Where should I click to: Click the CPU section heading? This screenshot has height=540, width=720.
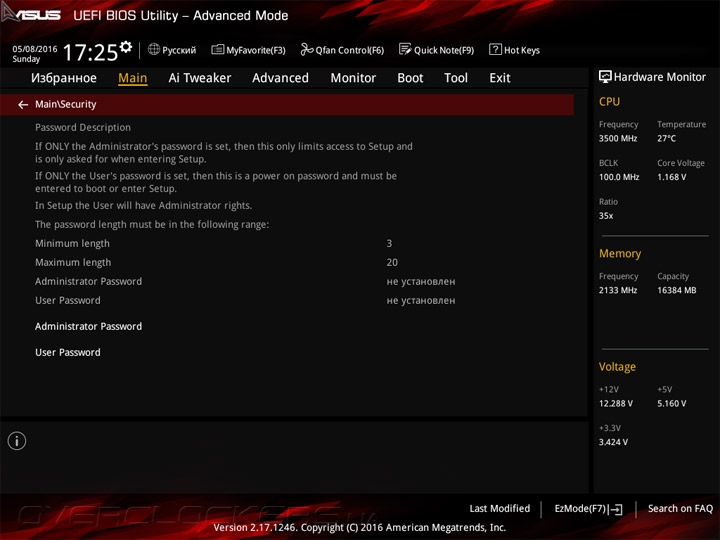click(609, 101)
